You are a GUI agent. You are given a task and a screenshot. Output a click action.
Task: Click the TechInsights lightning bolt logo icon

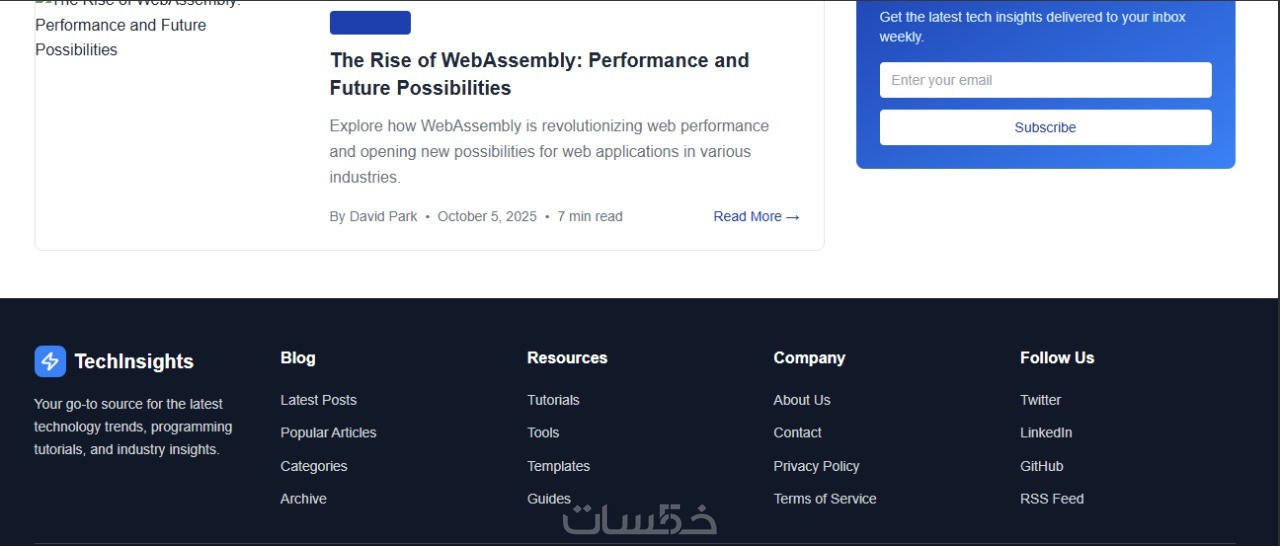(x=50, y=361)
